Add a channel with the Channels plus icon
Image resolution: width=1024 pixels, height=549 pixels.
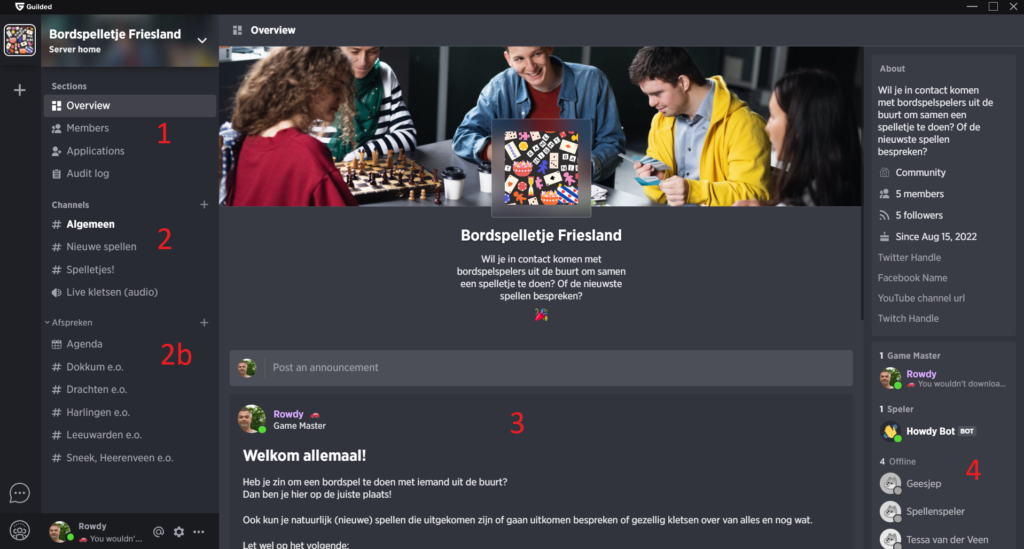pyautogui.click(x=204, y=205)
